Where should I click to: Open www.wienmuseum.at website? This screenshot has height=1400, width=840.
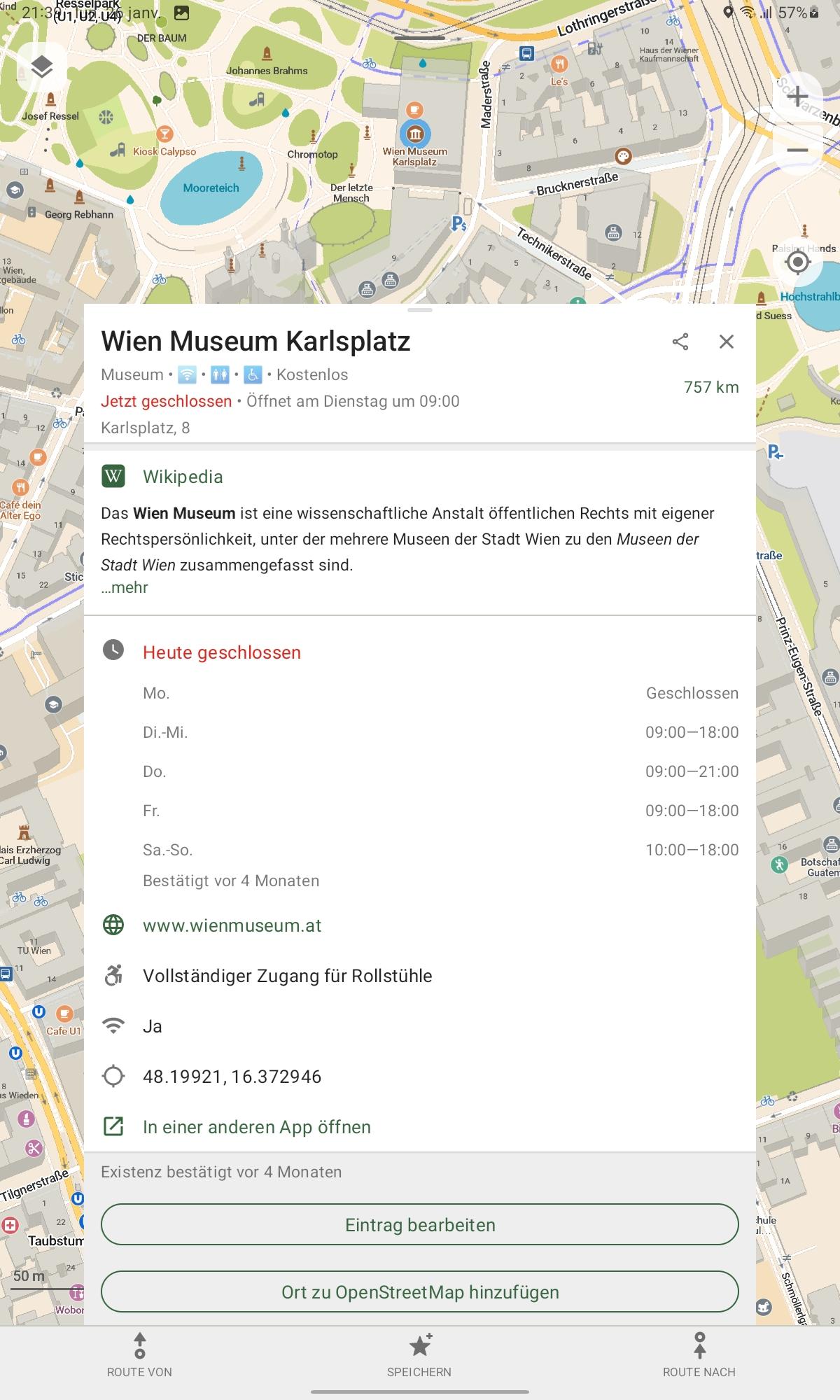pyautogui.click(x=232, y=925)
